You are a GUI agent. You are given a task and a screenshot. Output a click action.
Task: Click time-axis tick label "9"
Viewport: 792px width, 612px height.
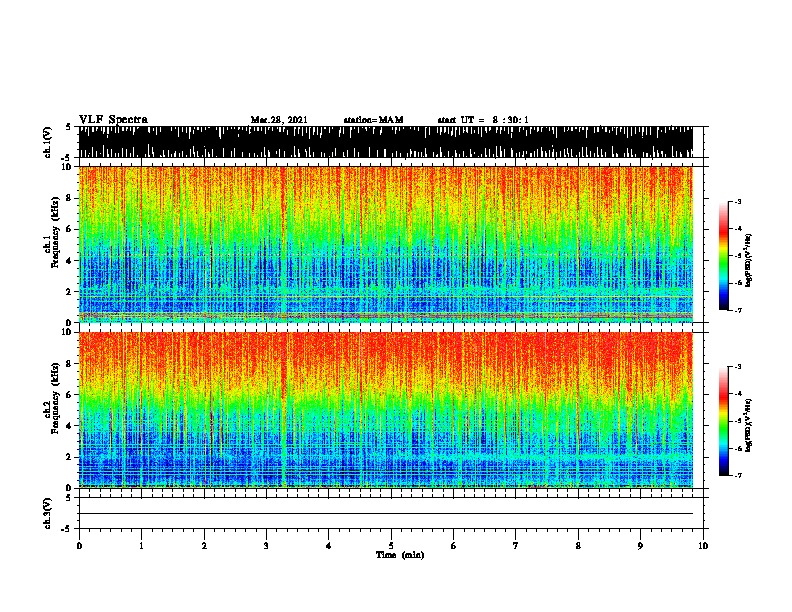(640, 546)
